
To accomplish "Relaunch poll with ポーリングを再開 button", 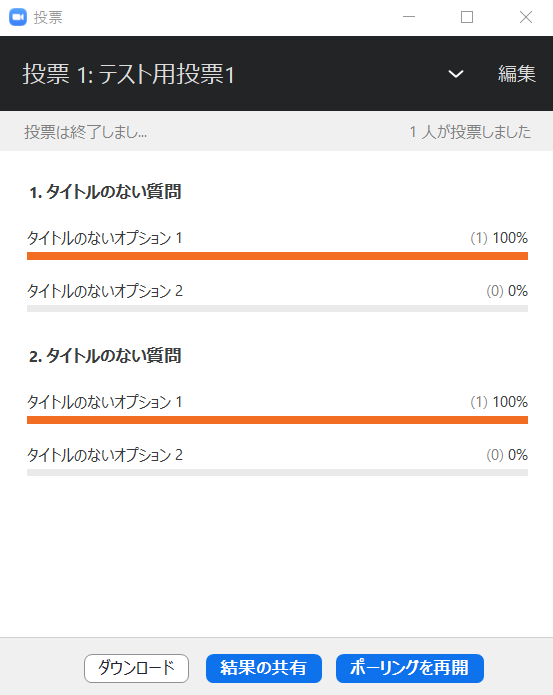I will click(x=409, y=668).
